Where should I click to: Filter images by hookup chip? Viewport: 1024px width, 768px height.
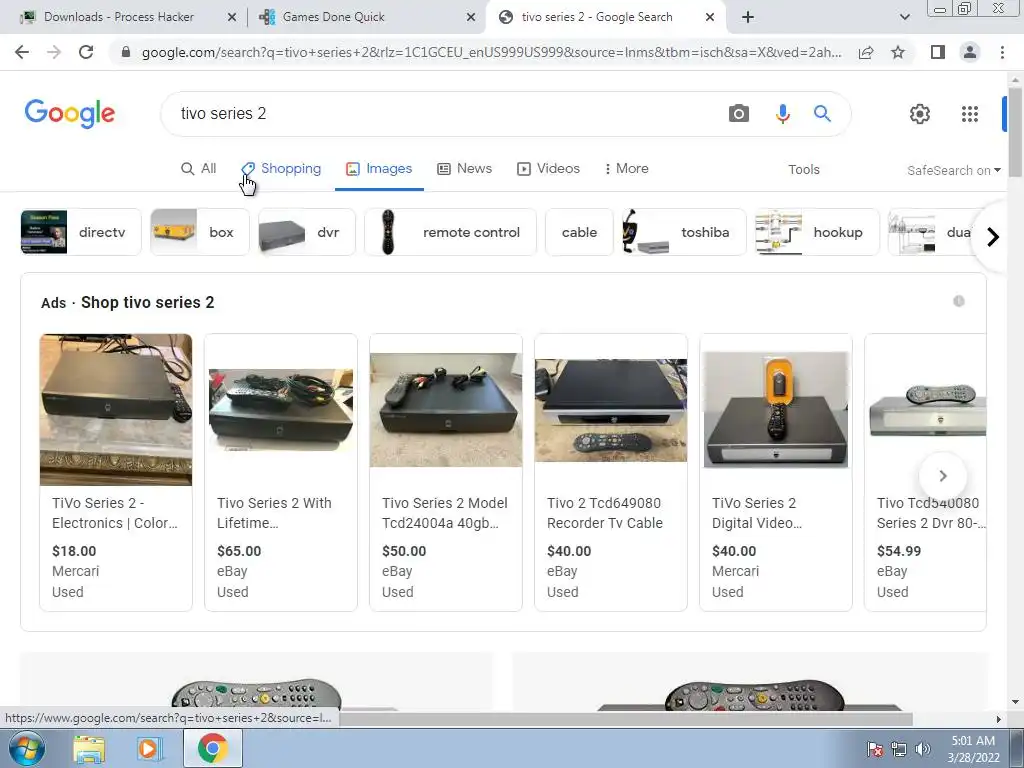point(817,232)
